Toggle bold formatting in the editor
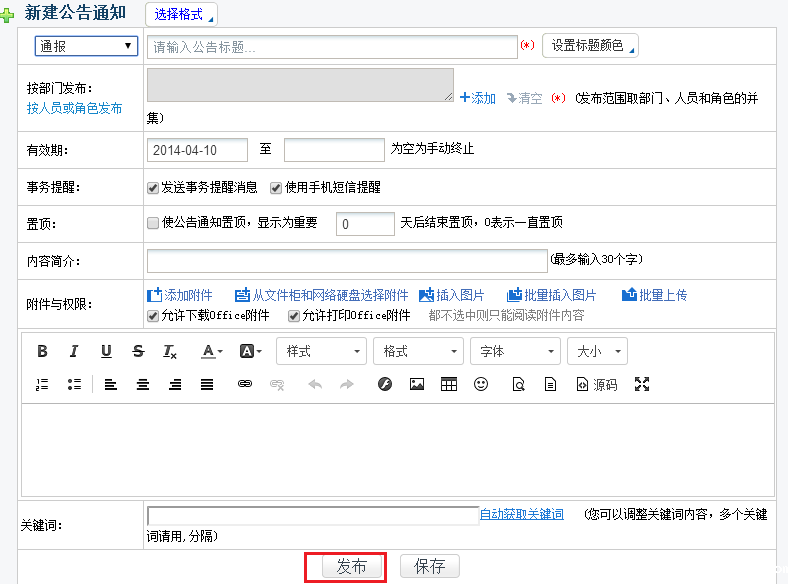Image resolution: width=788 pixels, height=585 pixels. pos(42,351)
